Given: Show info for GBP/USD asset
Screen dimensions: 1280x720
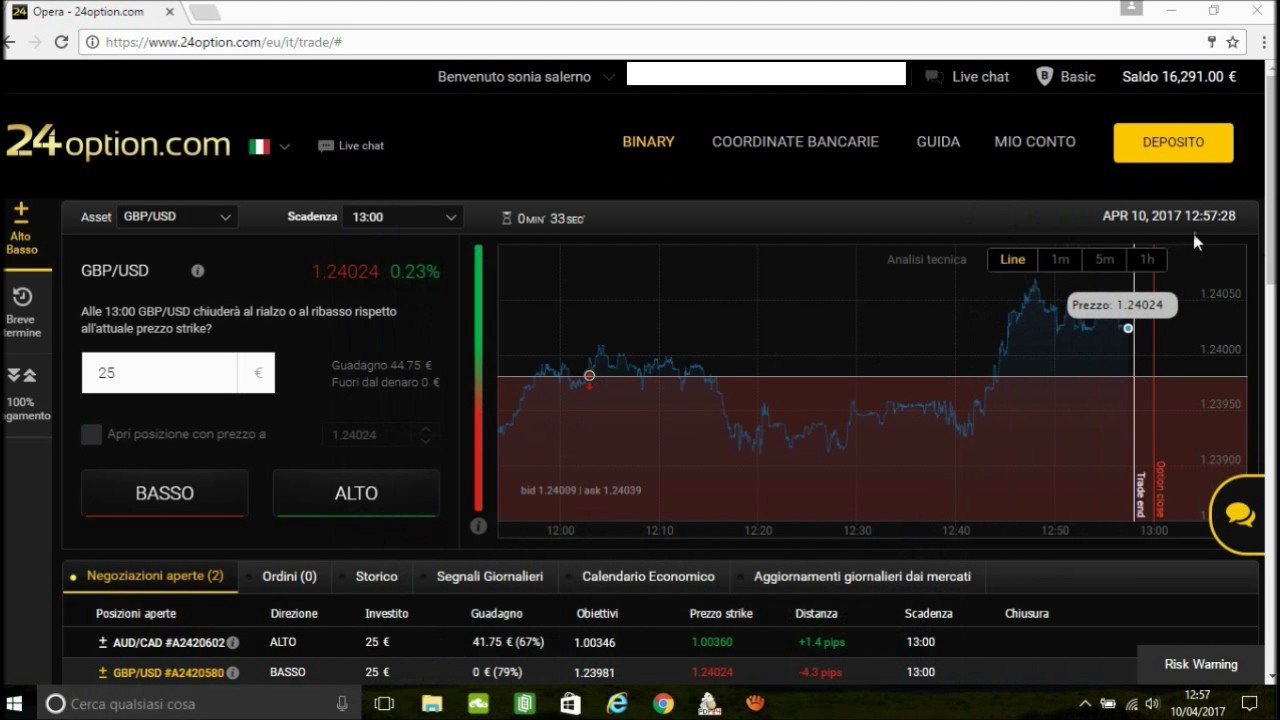Looking at the screenshot, I should [198, 271].
